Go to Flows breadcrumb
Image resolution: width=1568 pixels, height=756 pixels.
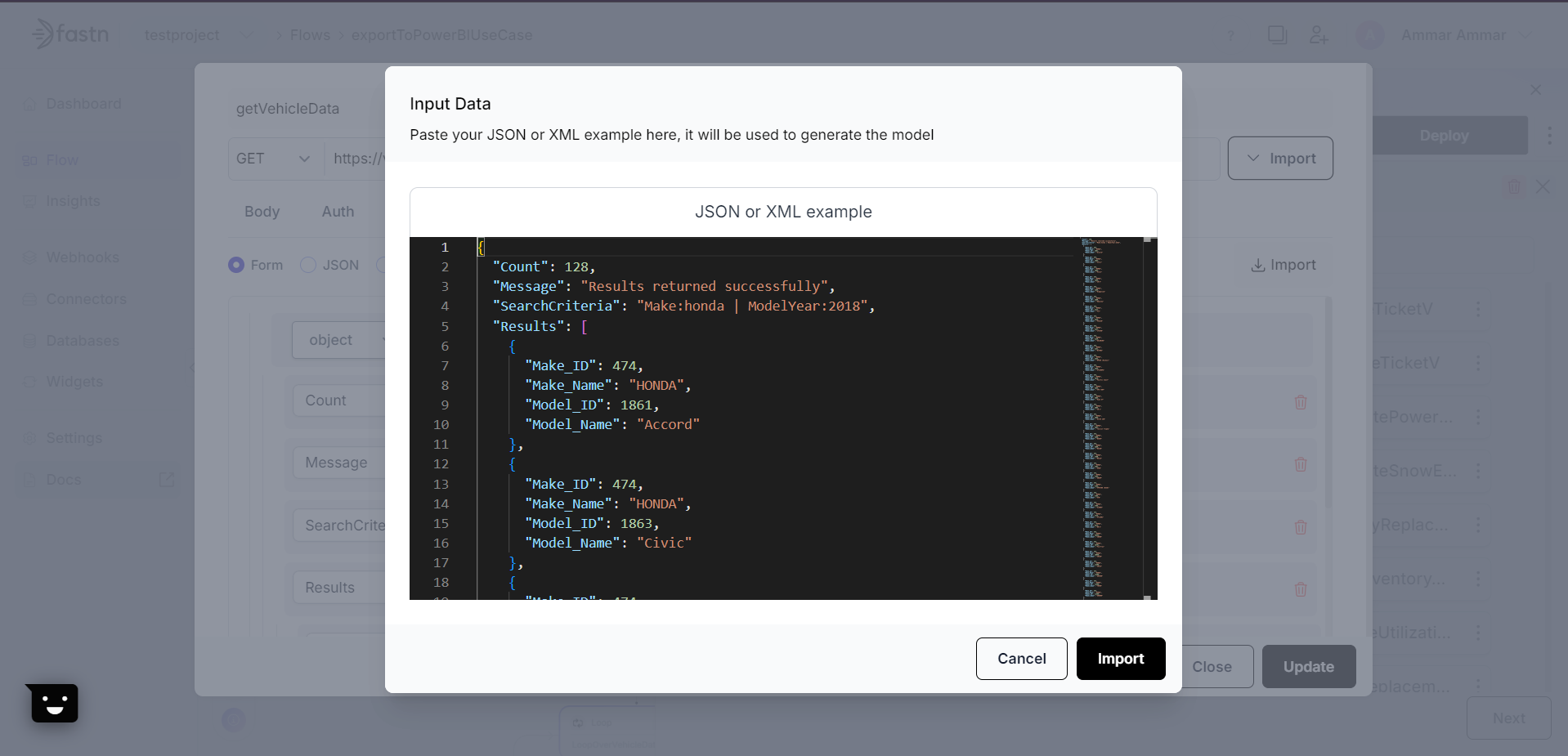[x=310, y=35]
